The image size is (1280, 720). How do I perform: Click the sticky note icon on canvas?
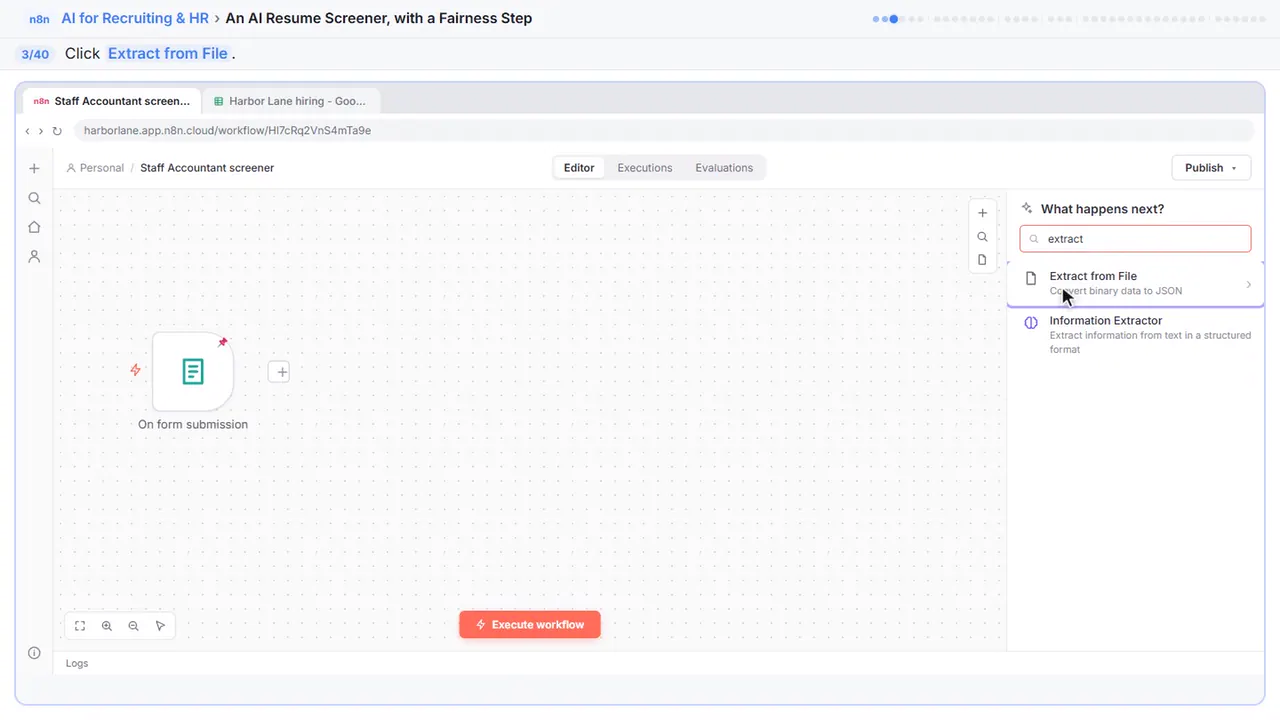click(982, 260)
